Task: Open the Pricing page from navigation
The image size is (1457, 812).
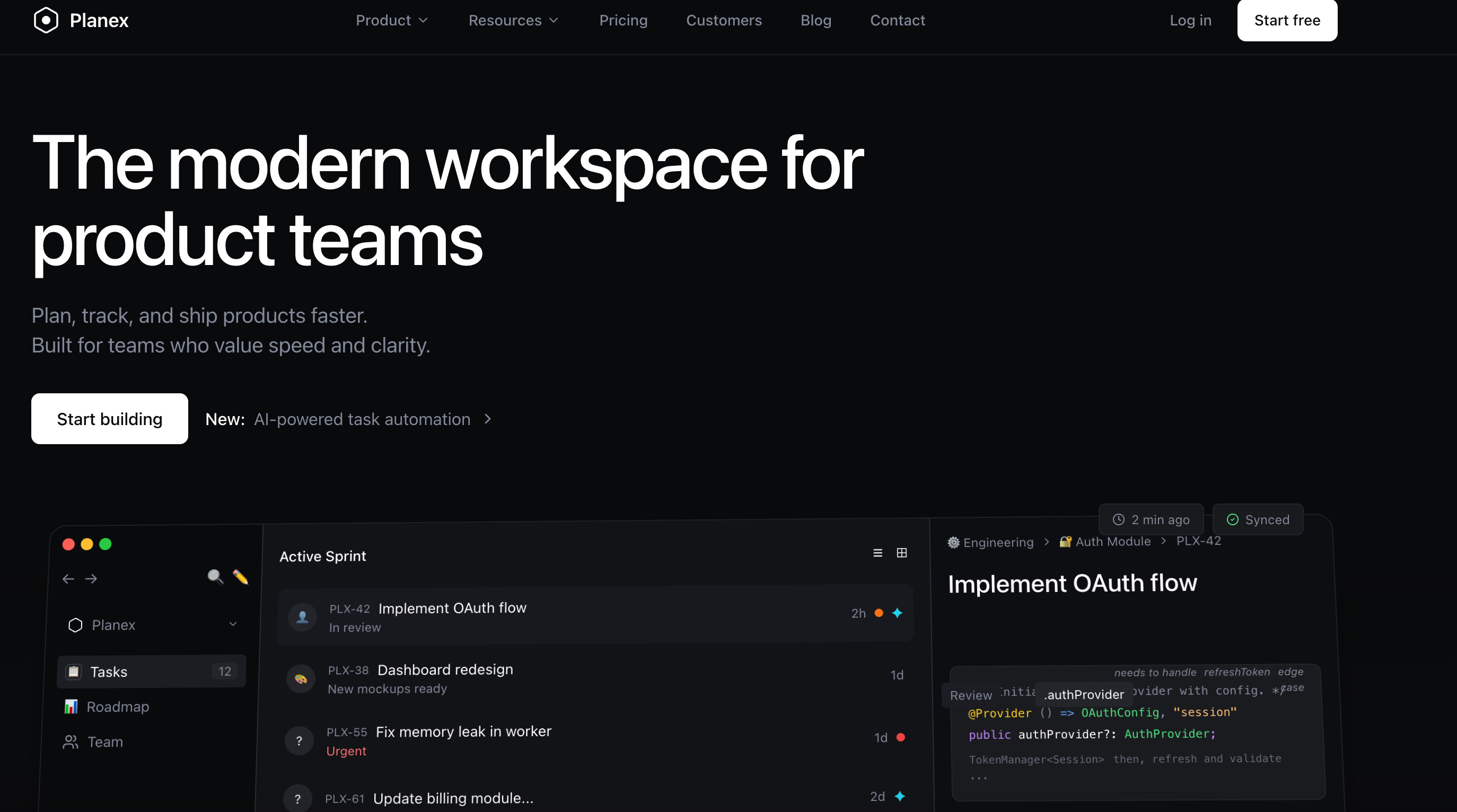Action: pyautogui.click(x=623, y=20)
